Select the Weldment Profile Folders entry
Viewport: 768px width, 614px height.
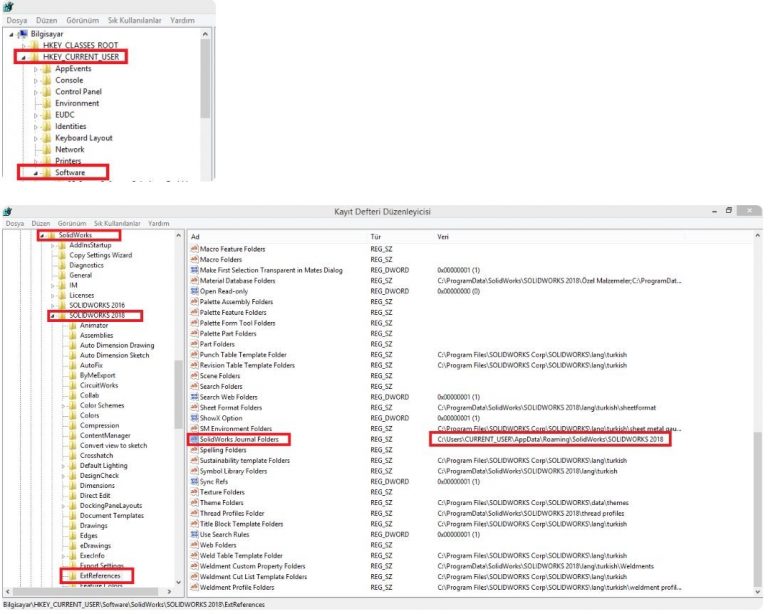pyautogui.click(x=238, y=587)
